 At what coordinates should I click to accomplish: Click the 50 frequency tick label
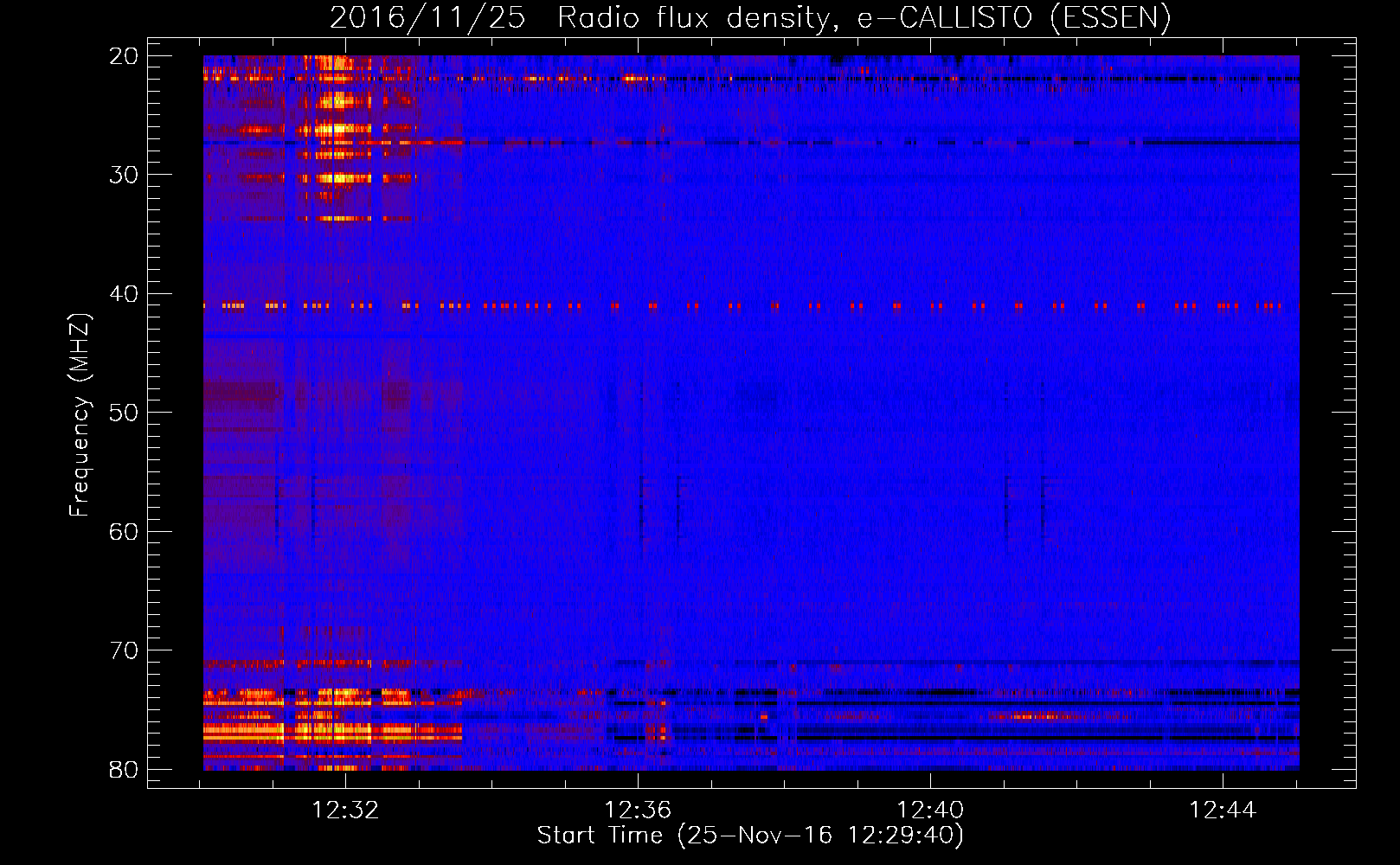click(124, 413)
